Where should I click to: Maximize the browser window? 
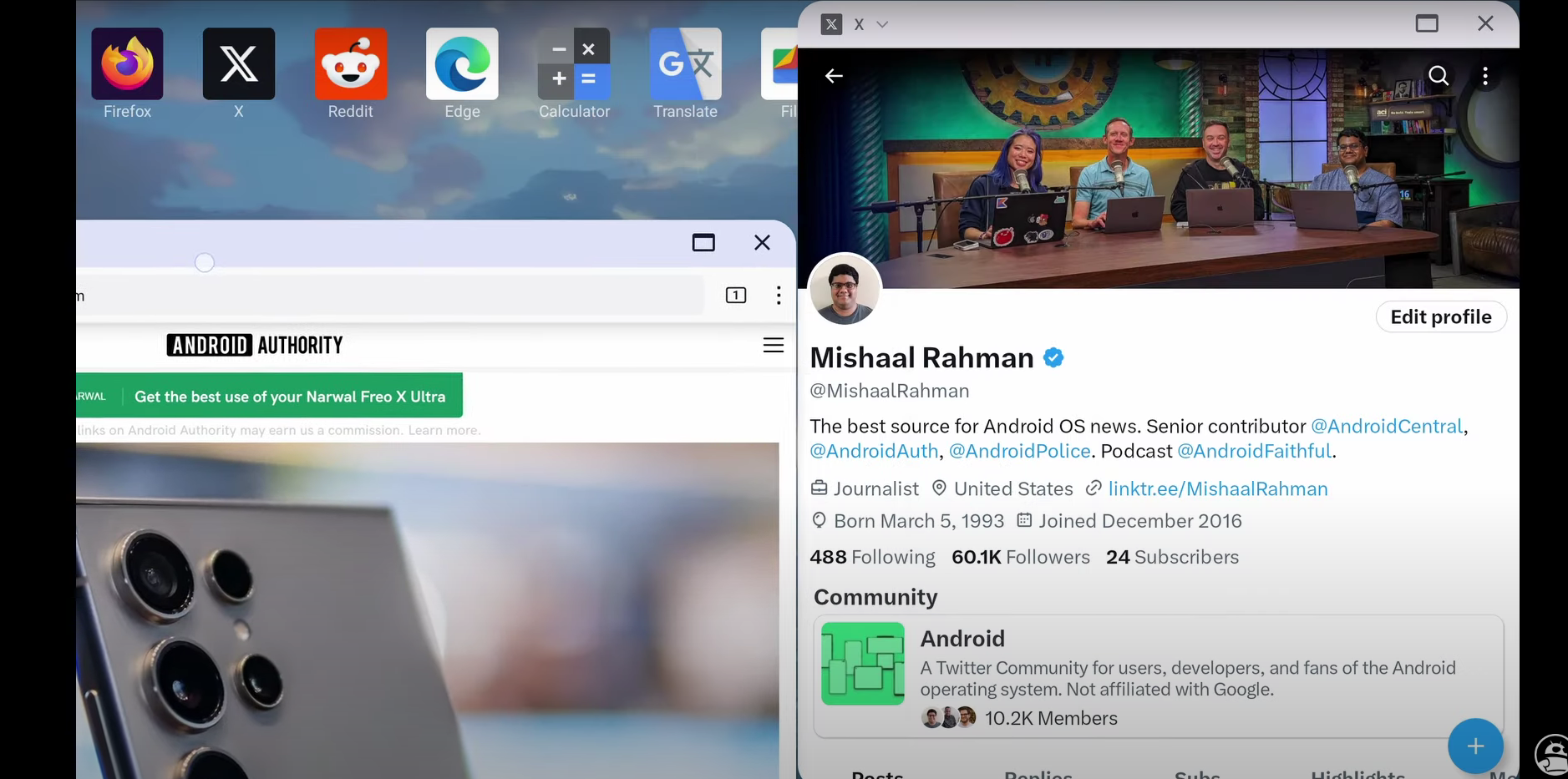703,242
